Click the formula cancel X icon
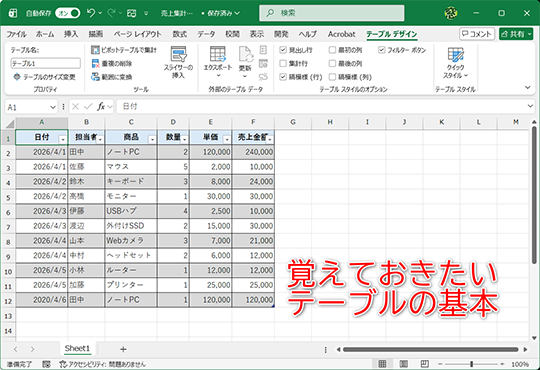The height and width of the screenshot is (370, 540). (75, 107)
